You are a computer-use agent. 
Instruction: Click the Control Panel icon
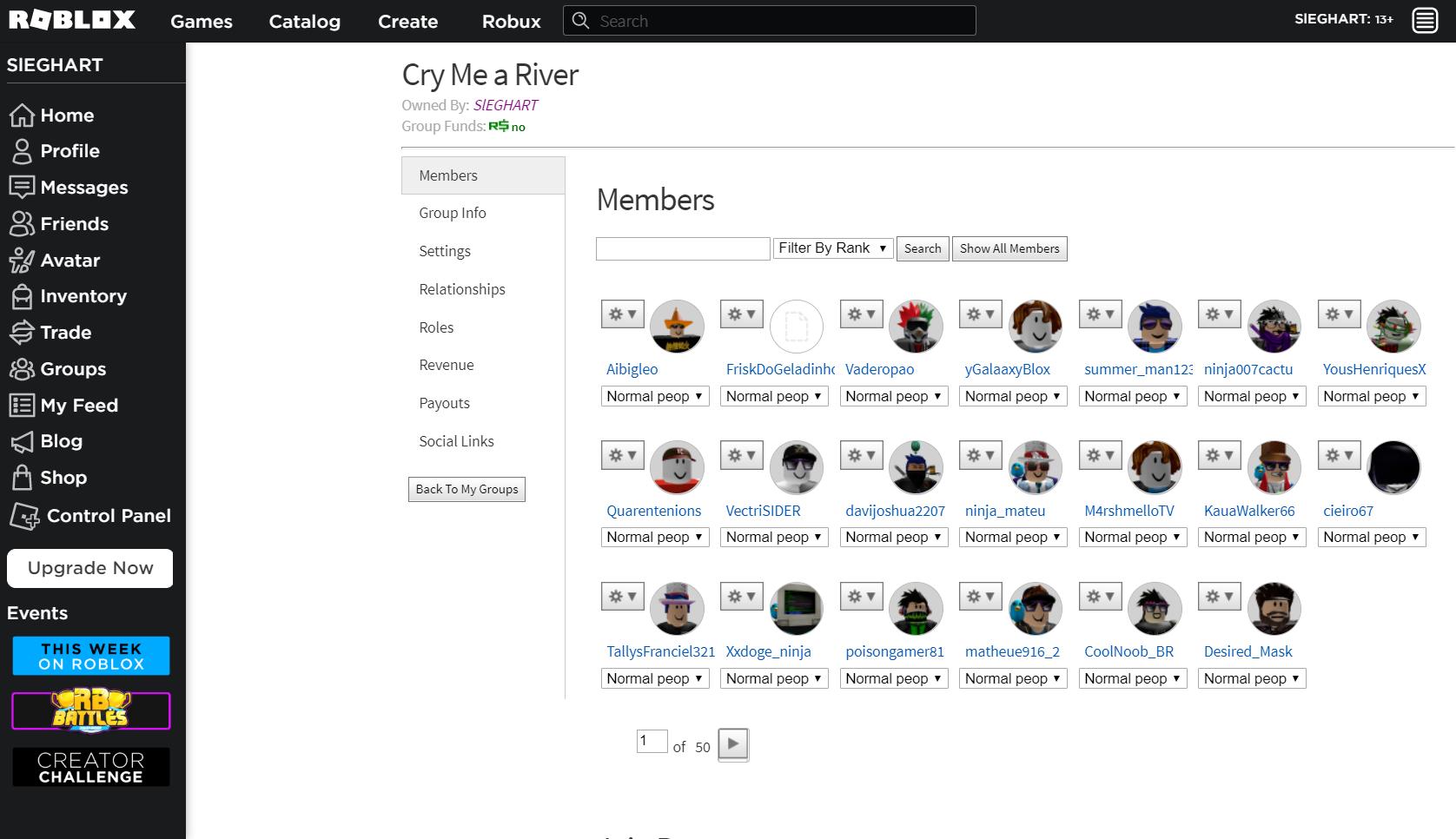click(24, 516)
